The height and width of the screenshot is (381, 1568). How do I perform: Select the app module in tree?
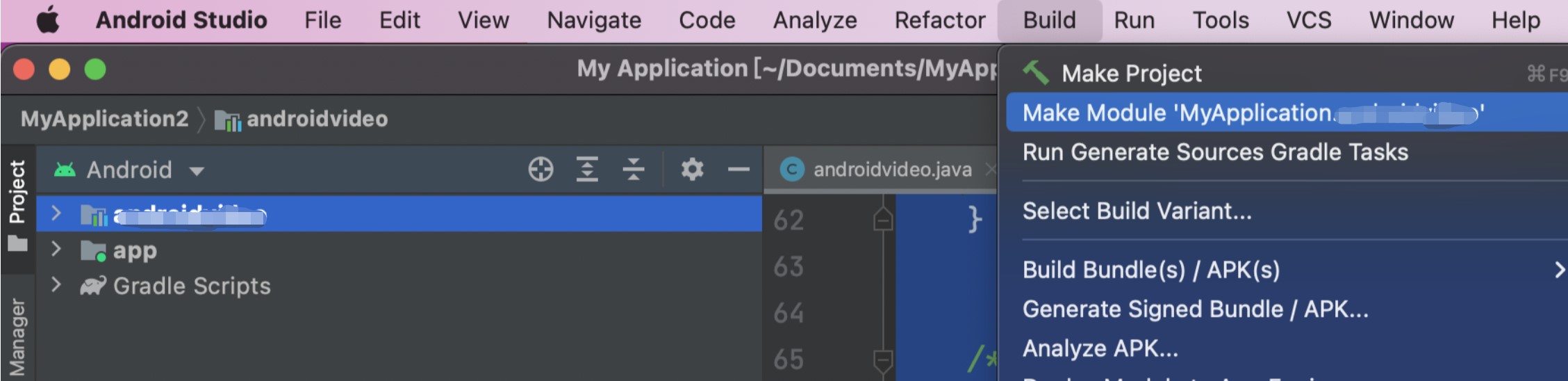(135, 250)
